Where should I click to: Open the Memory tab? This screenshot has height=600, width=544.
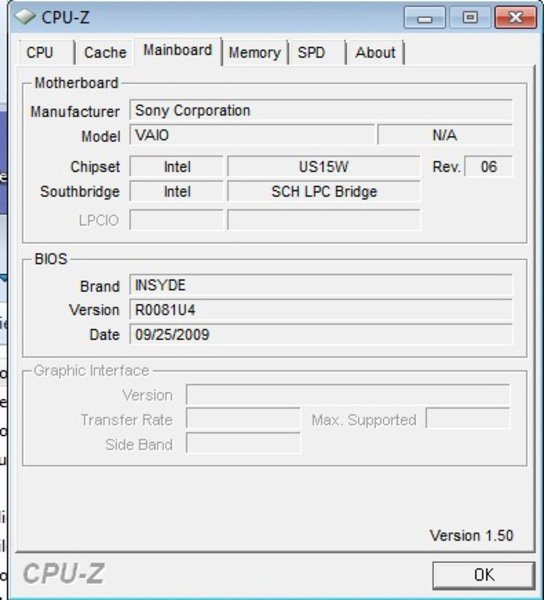pos(255,52)
